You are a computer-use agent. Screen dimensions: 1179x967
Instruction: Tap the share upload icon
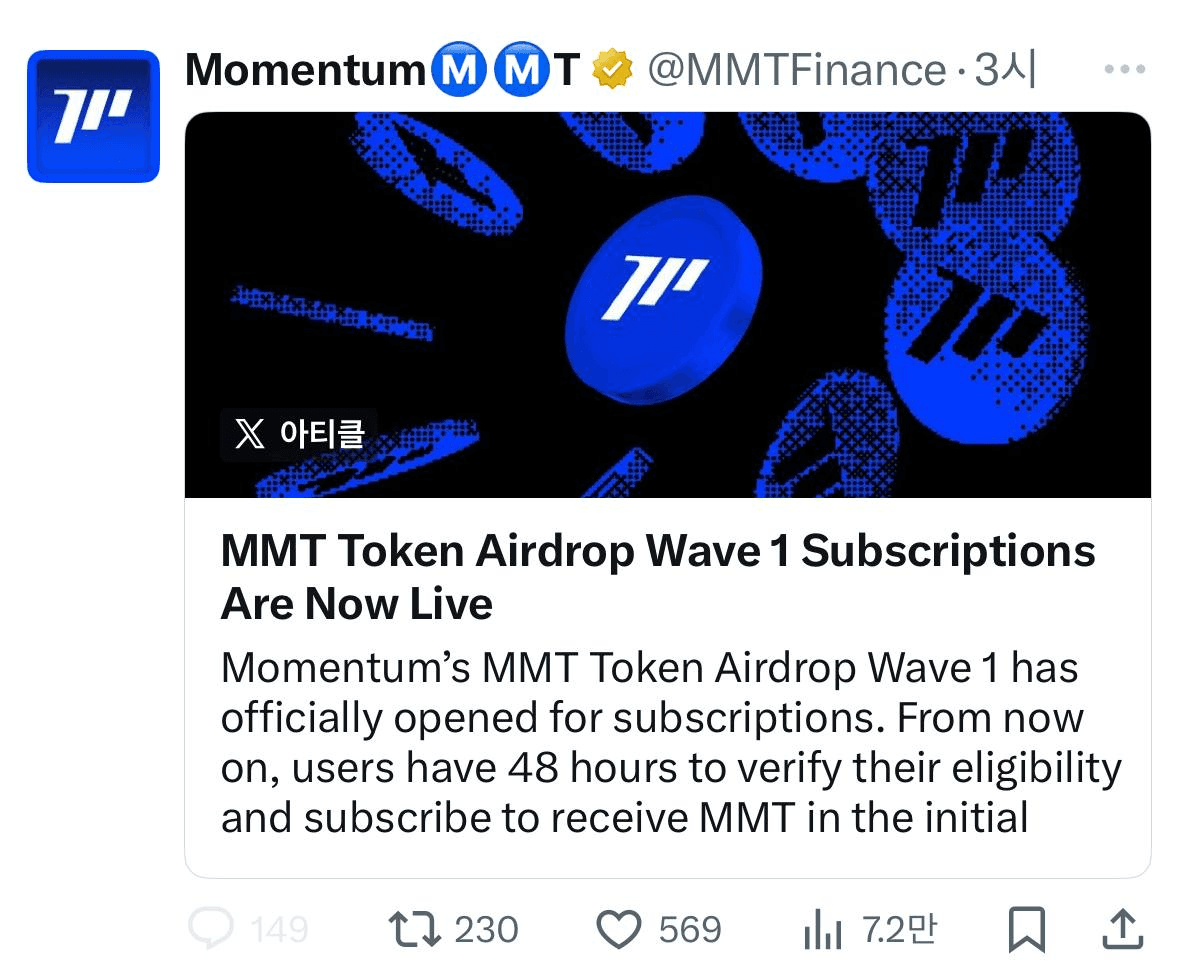click(1122, 929)
